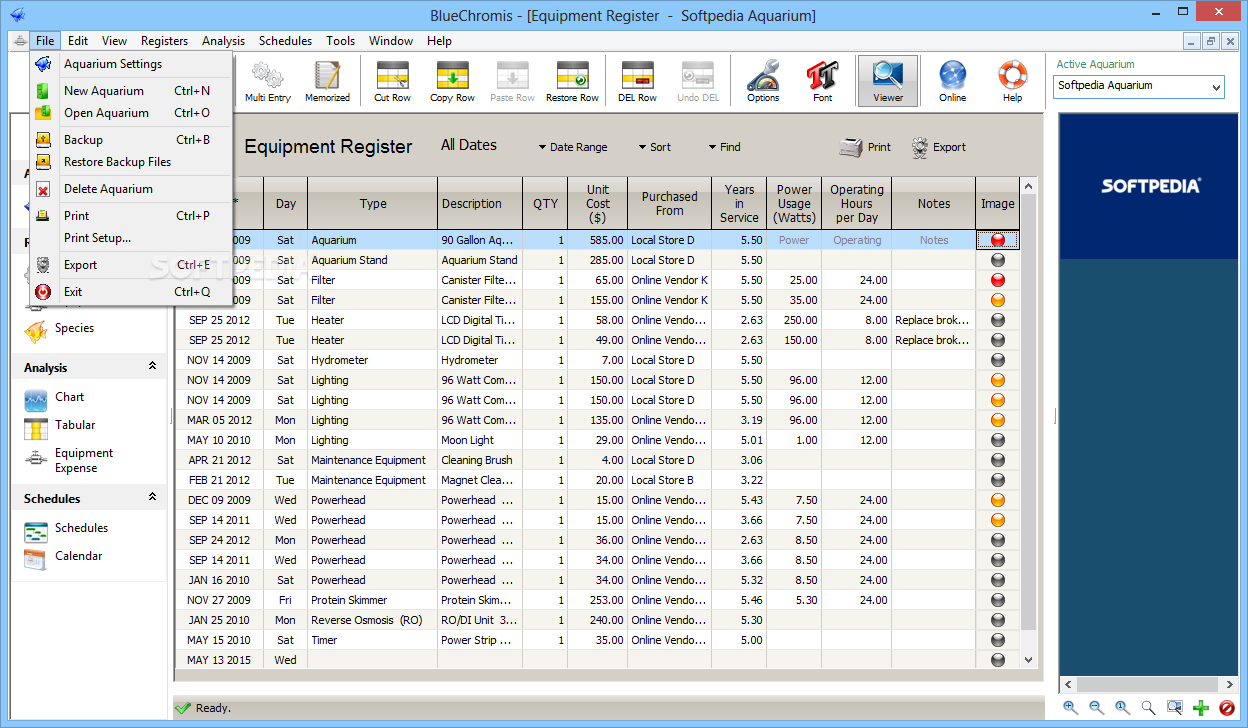1248x728 pixels.
Task: Click Image indicator for Hydrometer row
Action: pyautogui.click(x=997, y=360)
